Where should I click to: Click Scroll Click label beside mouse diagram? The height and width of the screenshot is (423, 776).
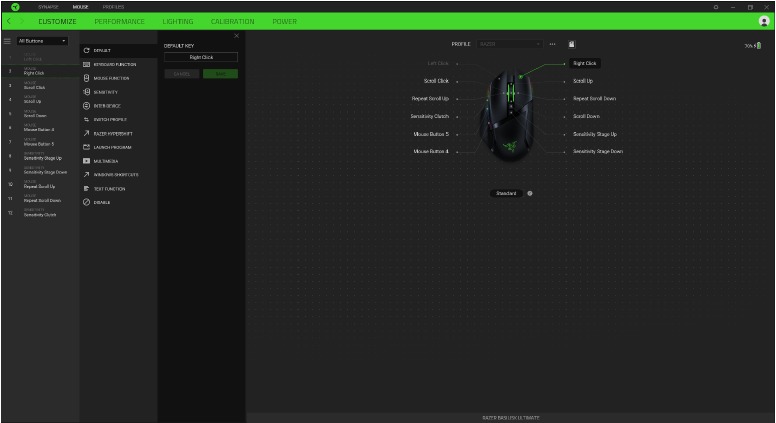pyautogui.click(x=436, y=81)
